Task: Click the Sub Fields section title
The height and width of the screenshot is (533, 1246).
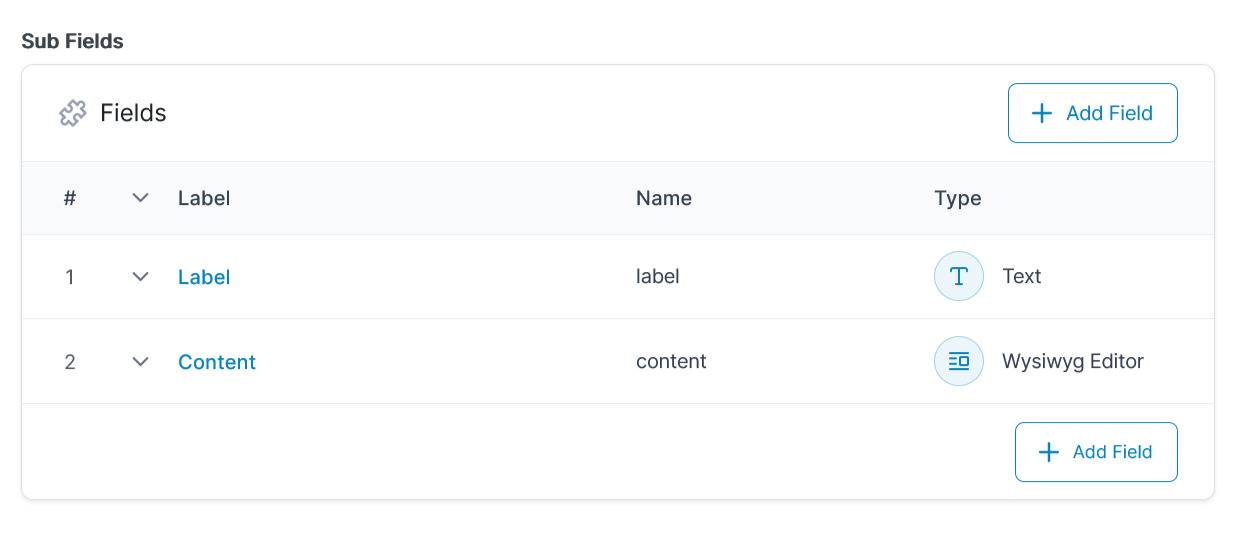Action: tap(72, 41)
